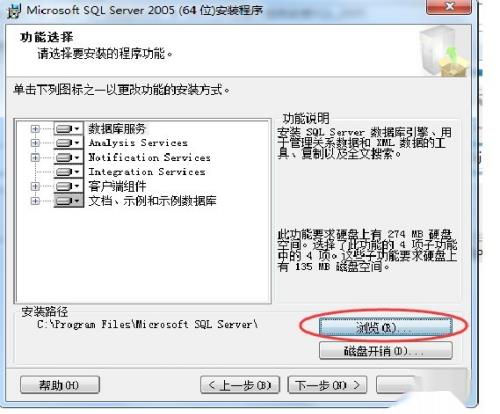Click the 磁盘开销(D)... disk cost button
The height and width of the screenshot is (414, 500).
click(386, 351)
